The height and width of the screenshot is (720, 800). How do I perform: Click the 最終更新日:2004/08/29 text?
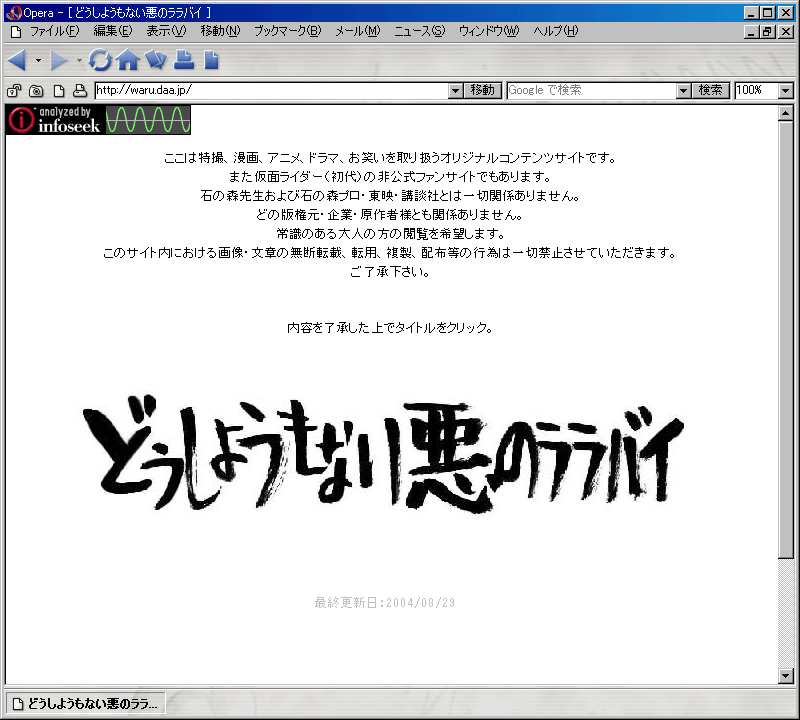click(x=384, y=603)
